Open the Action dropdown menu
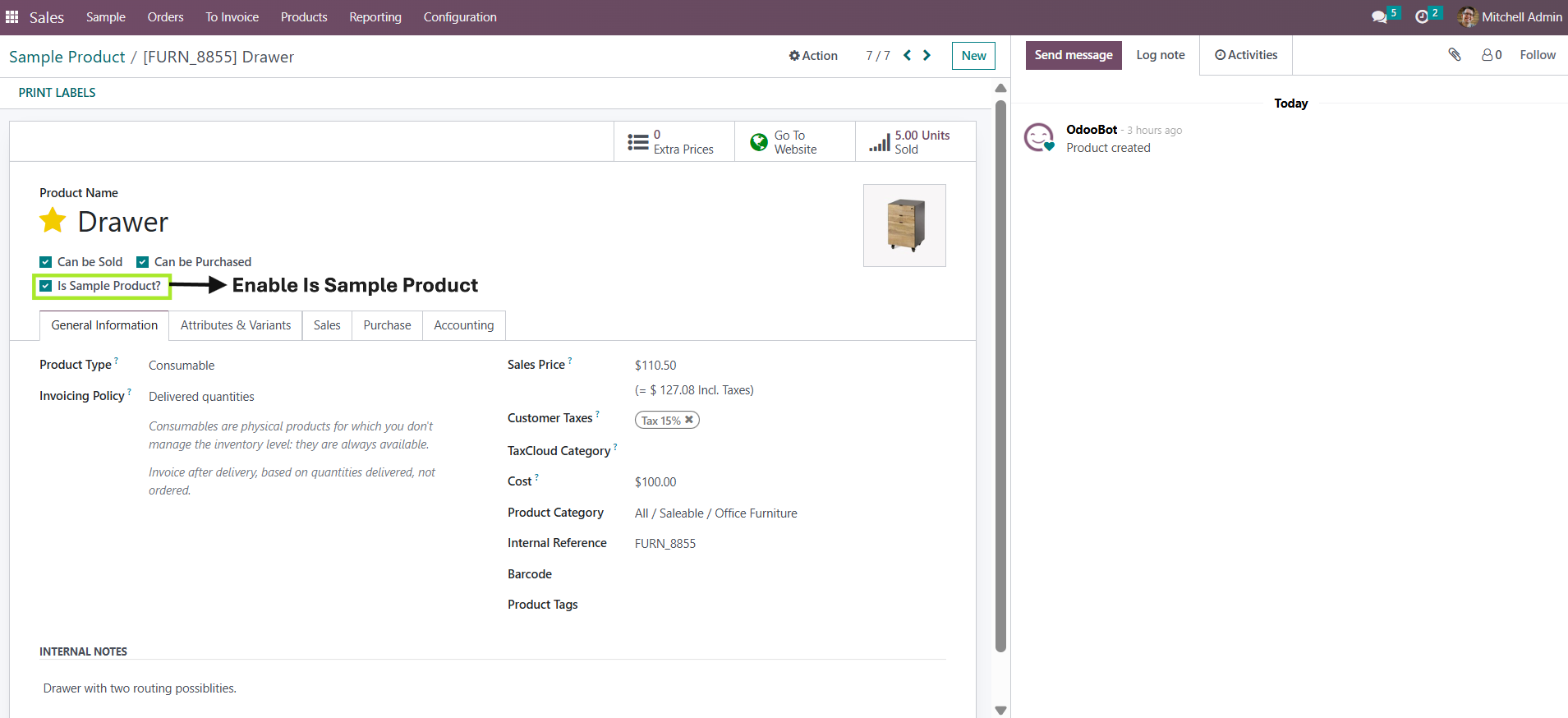The width and height of the screenshot is (1568, 718). click(813, 56)
